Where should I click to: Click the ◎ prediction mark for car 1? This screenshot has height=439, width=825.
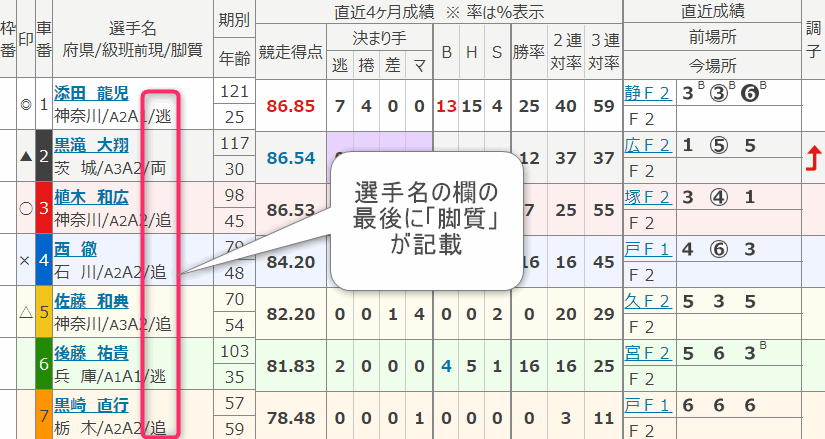point(26,104)
